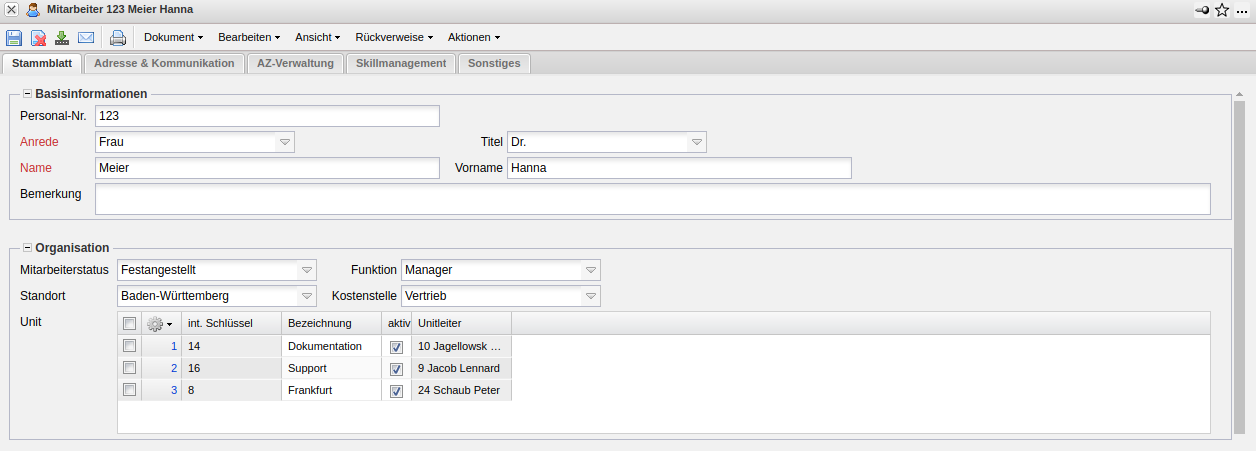Click the envelope email icon in toolbar
Viewport: 1256px width, 451px height.
click(86, 38)
